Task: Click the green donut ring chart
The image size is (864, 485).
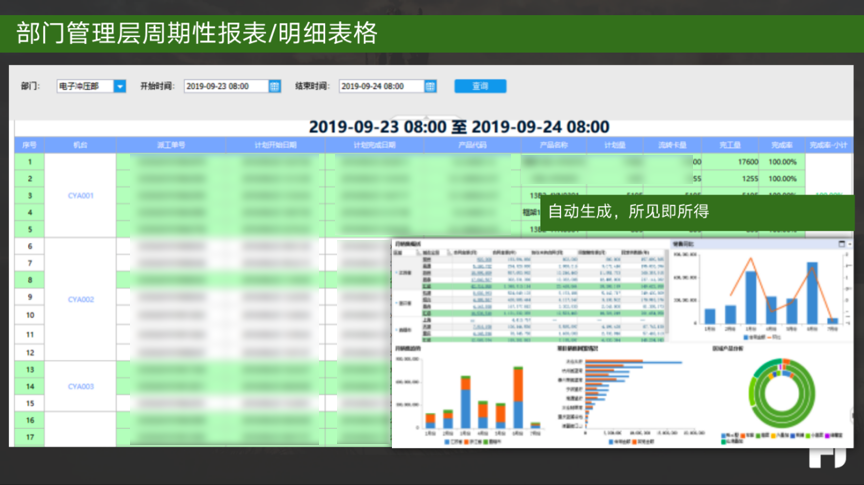Action: tap(781, 393)
